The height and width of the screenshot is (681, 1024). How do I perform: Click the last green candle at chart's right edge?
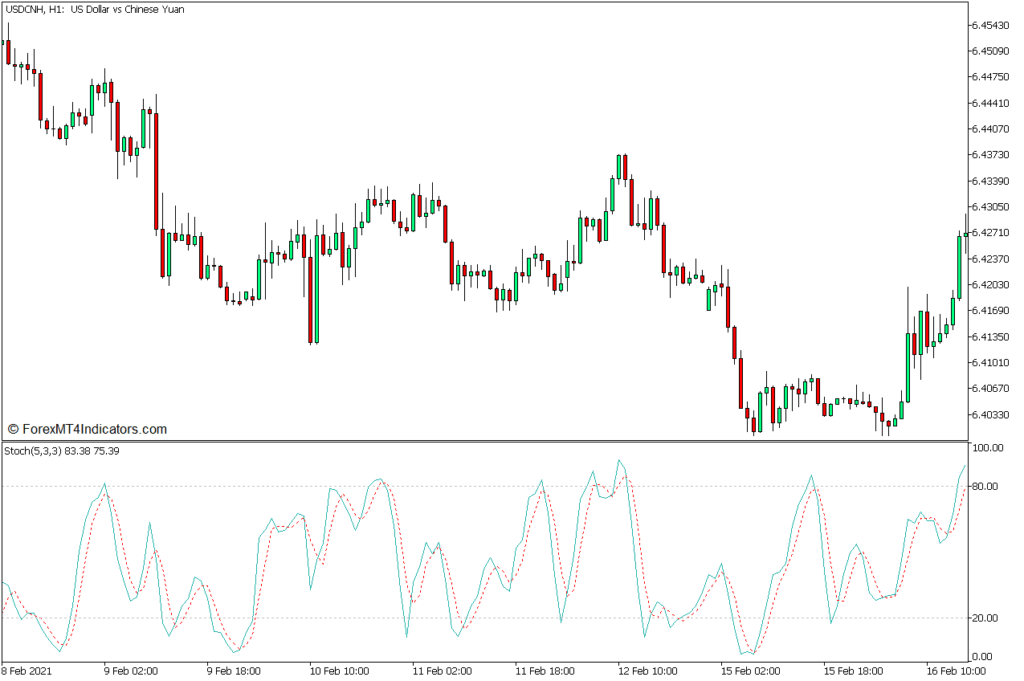(x=959, y=266)
